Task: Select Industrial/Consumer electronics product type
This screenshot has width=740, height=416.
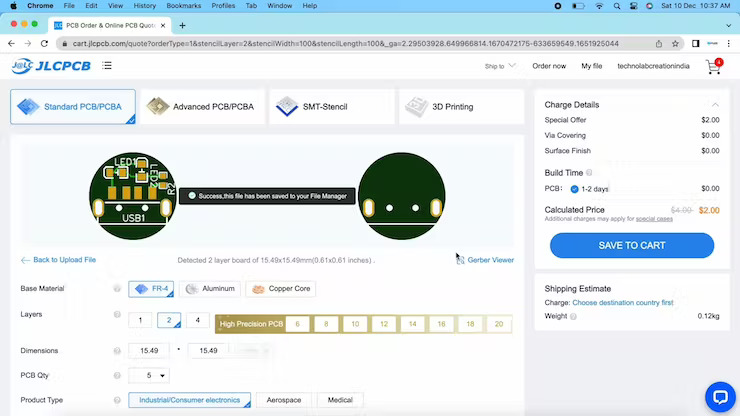Action: 189,400
